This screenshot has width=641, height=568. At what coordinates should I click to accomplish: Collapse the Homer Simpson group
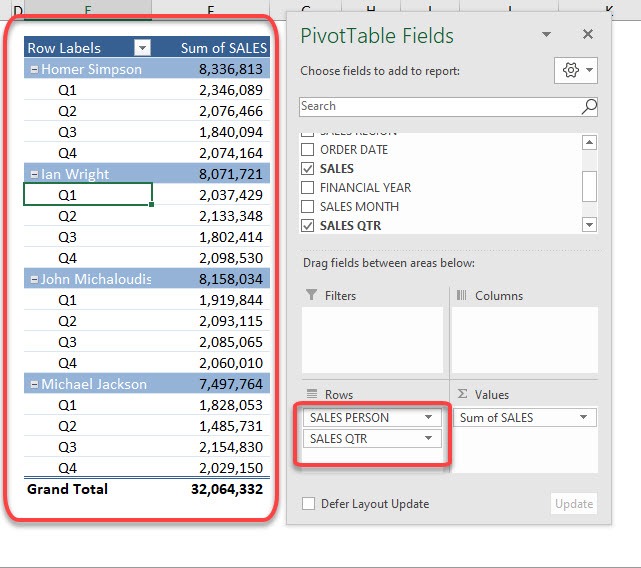point(34,70)
